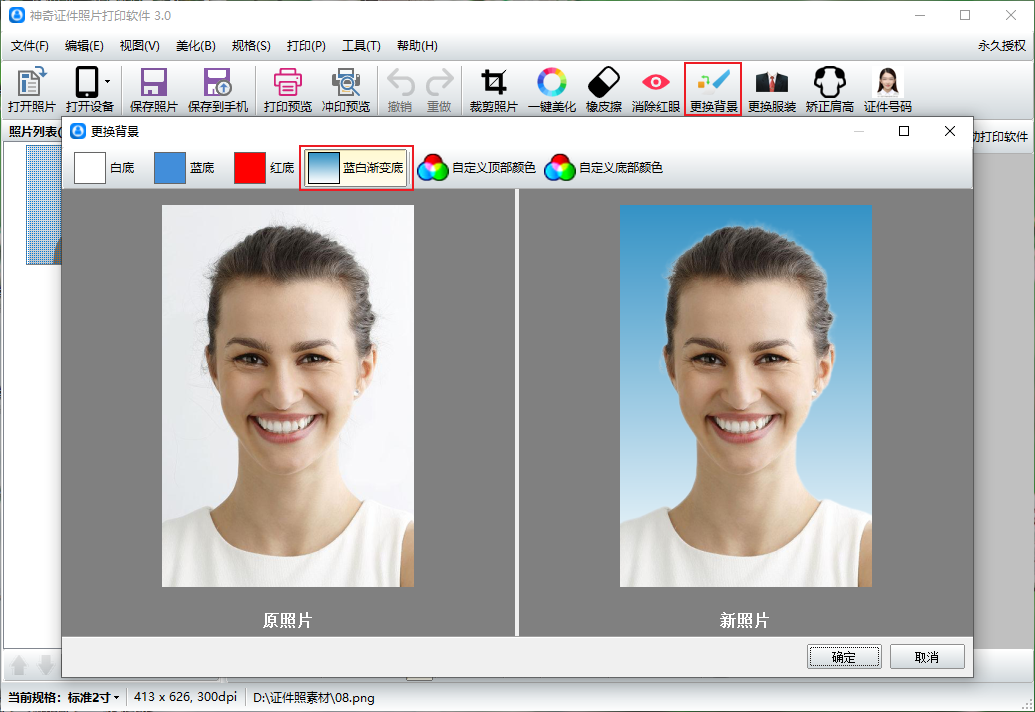Click the 矫正肩高 (shoulder correction) icon
1035x712 pixels.
pyautogui.click(x=829, y=89)
